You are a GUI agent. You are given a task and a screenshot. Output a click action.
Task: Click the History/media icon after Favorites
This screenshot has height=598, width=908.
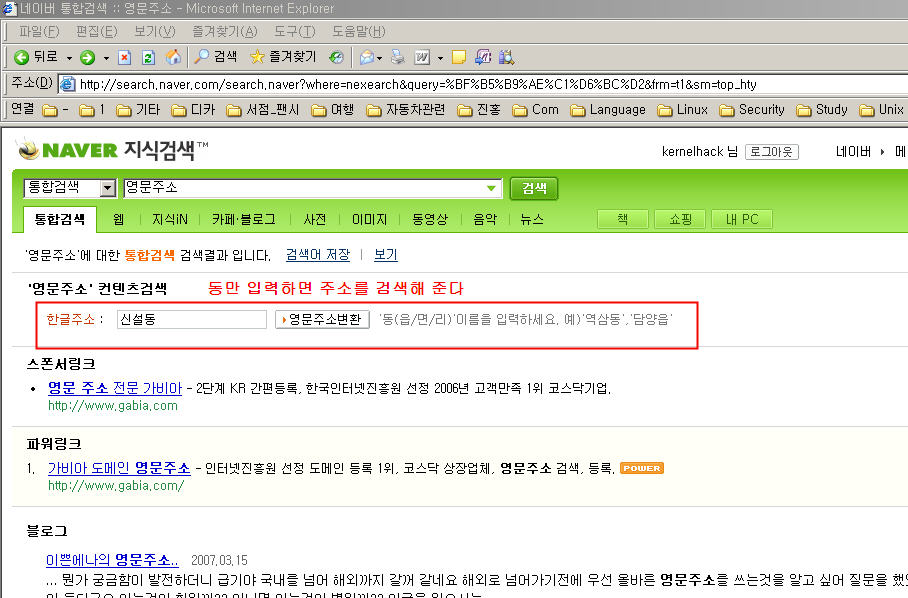tap(336, 57)
